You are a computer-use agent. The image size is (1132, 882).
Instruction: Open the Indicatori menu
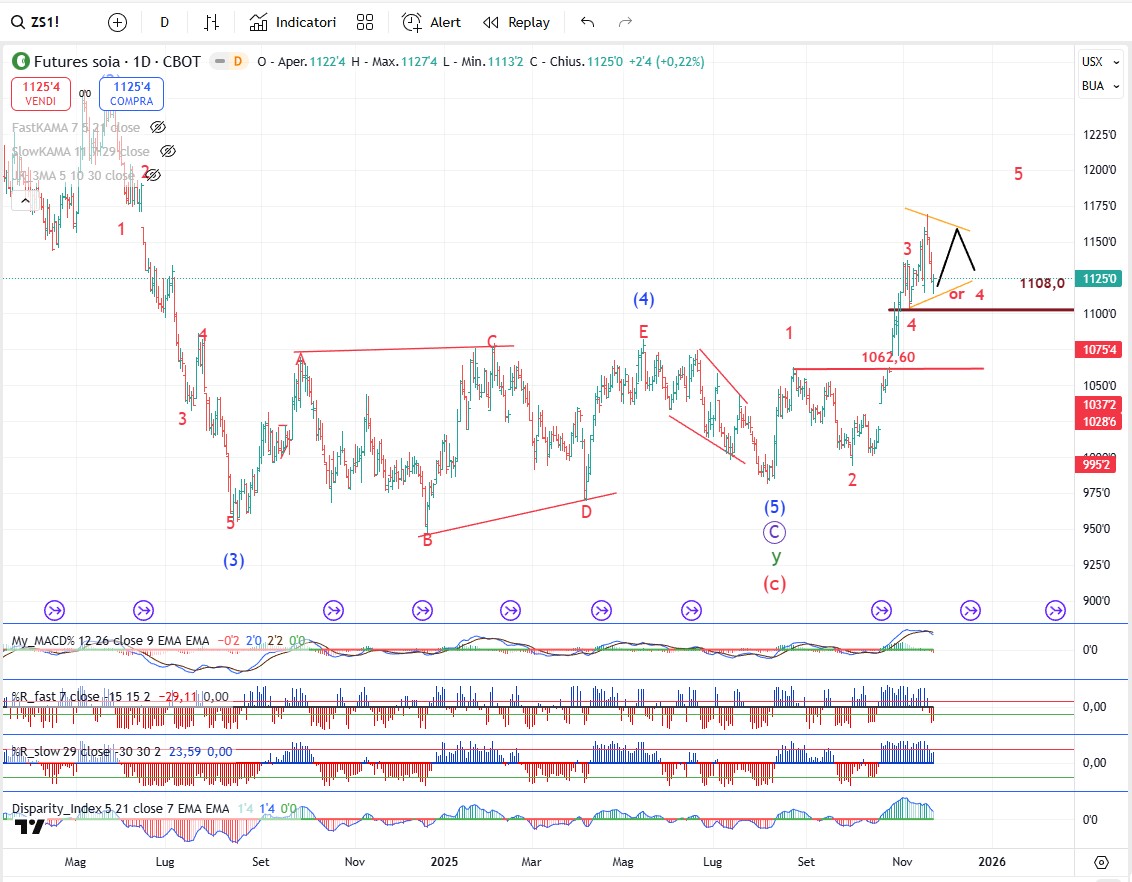[x=292, y=22]
